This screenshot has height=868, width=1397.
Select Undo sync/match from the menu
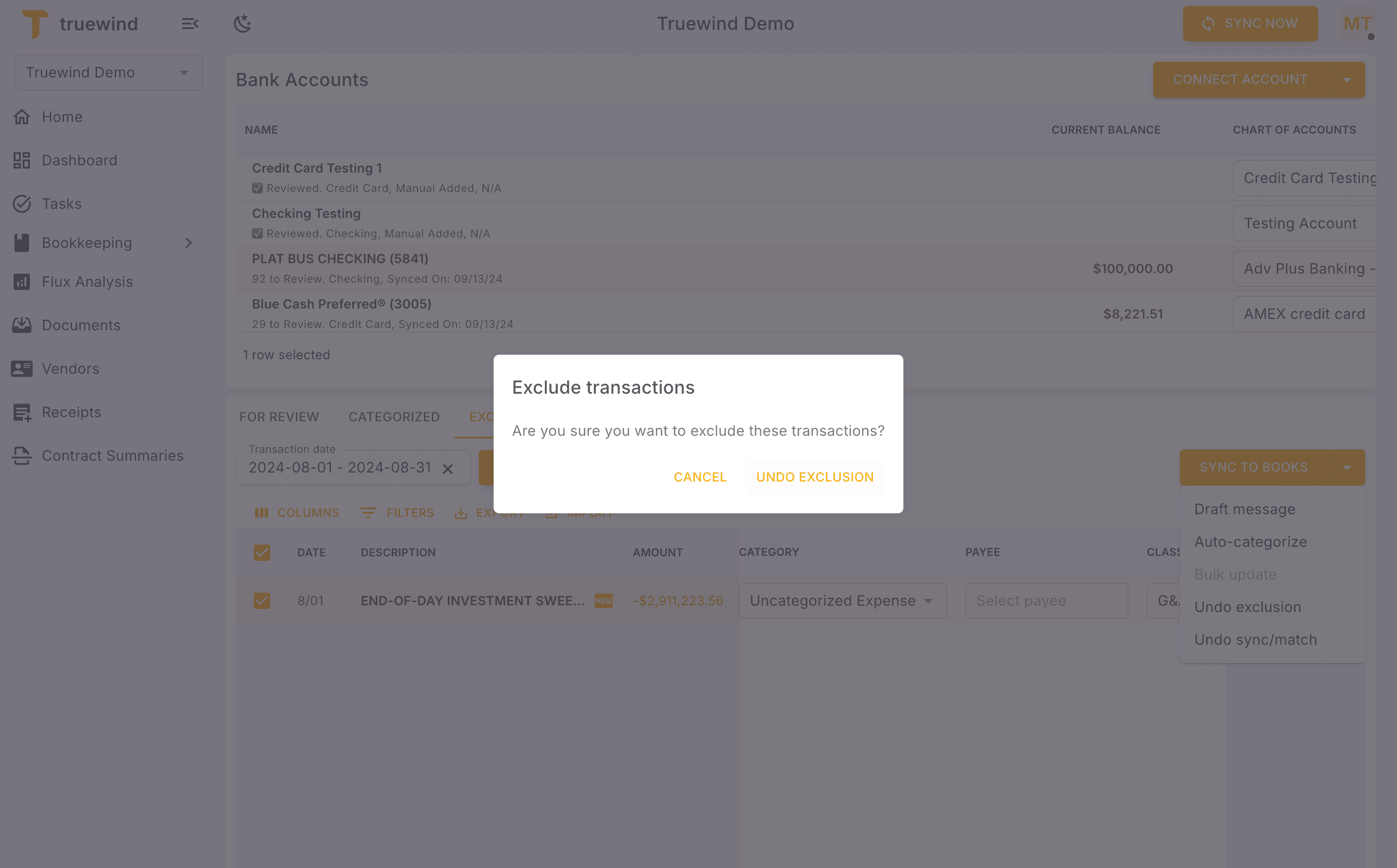pyautogui.click(x=1256, y=639)
